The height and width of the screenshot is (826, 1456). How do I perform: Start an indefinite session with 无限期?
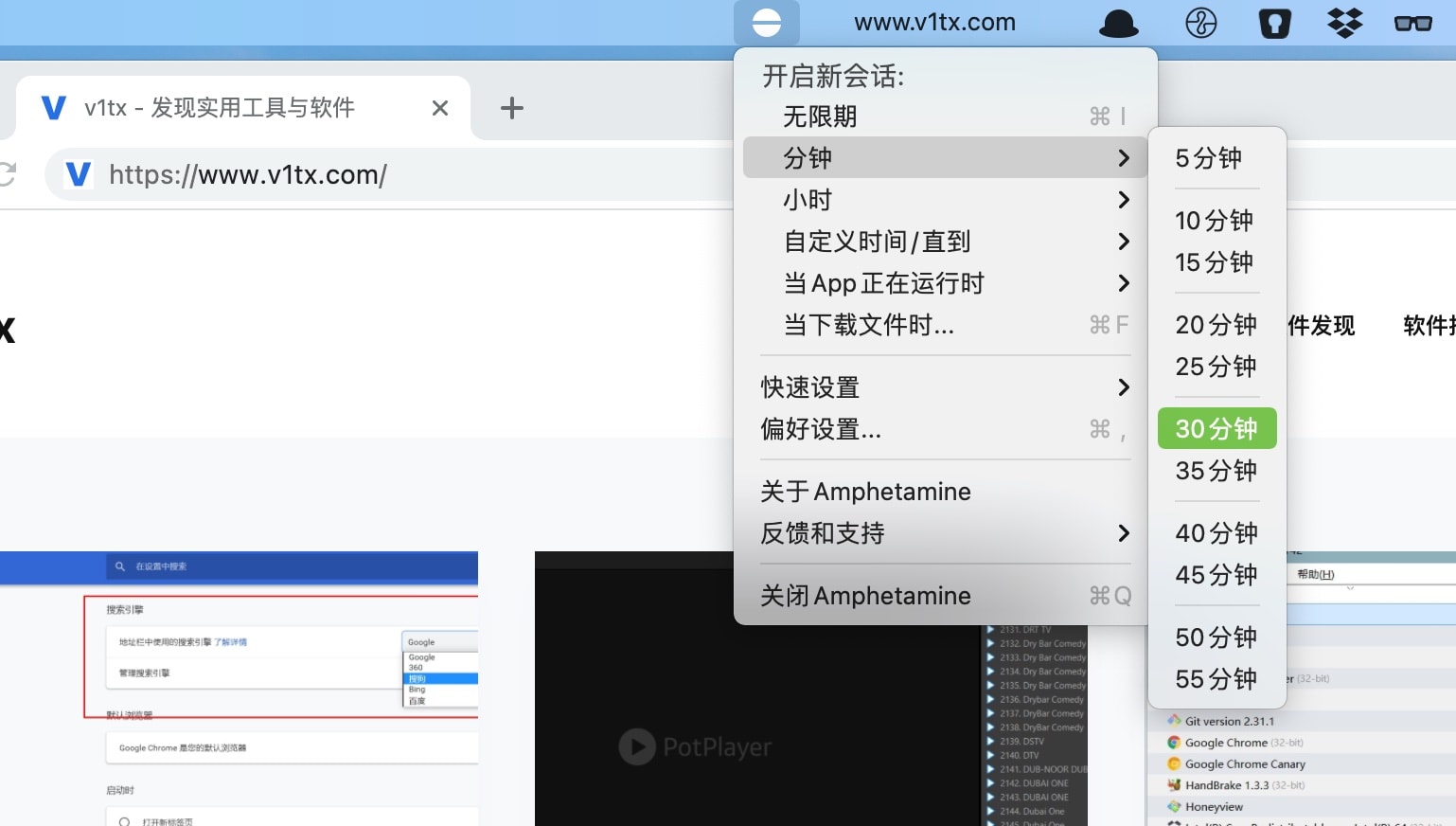click(946, 117)
